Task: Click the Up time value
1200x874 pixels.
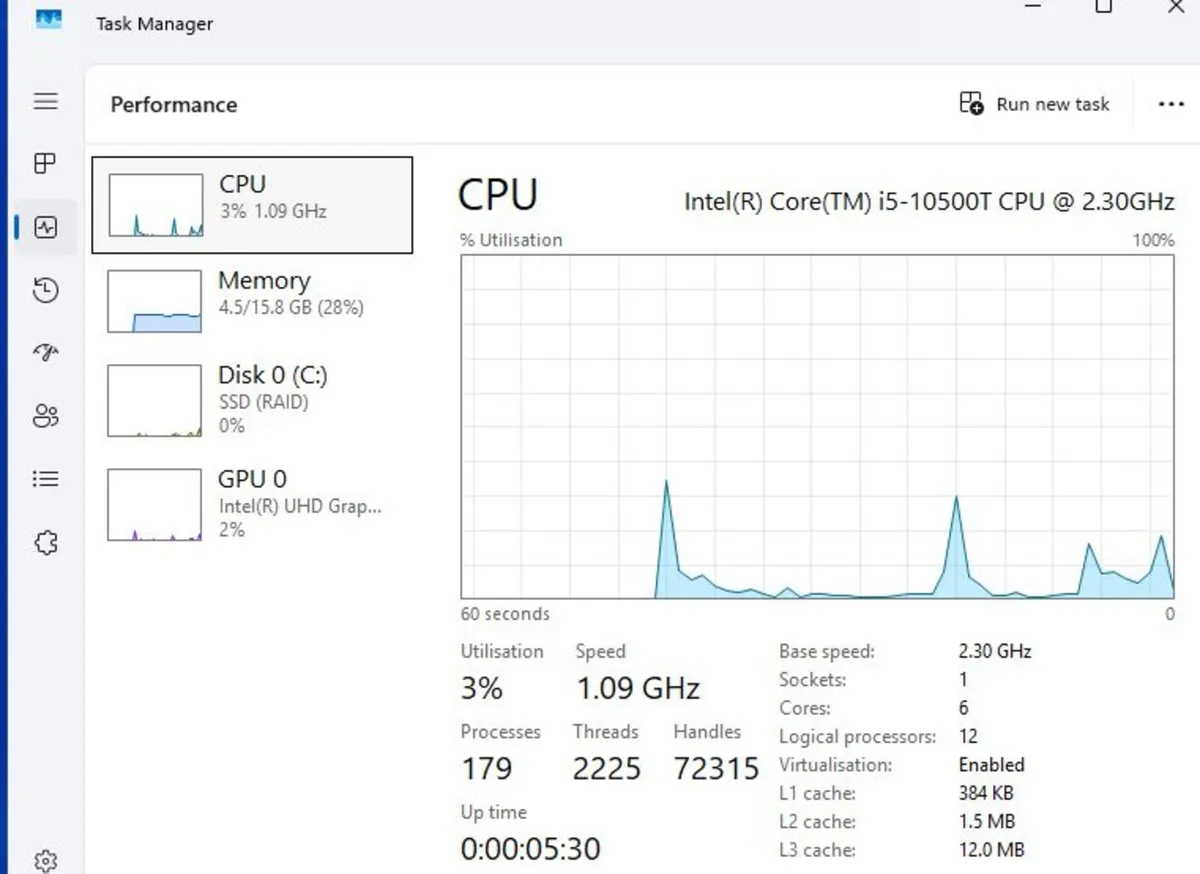Action: (530, 848)
